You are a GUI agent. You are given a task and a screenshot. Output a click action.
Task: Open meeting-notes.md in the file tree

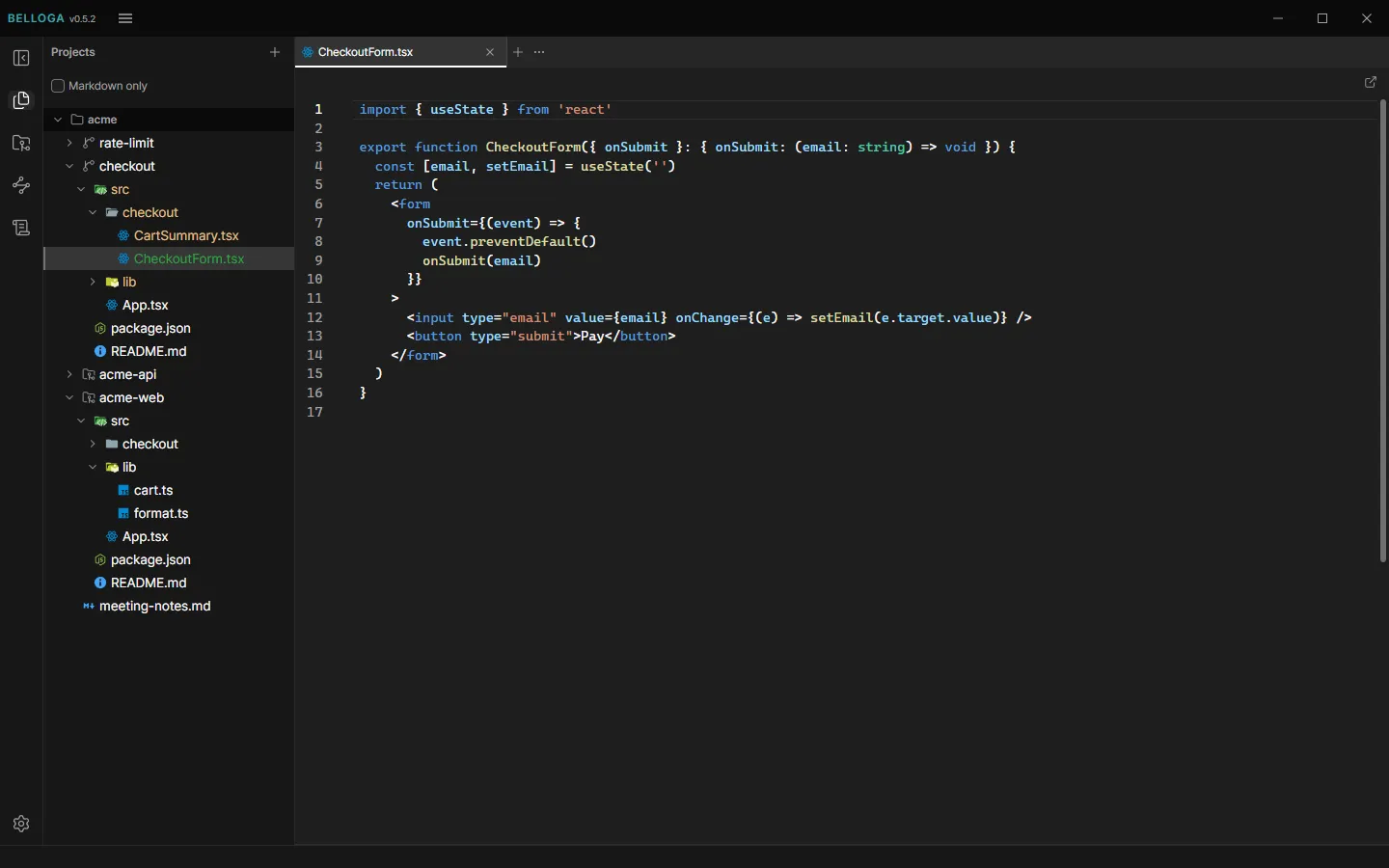coord(169,606)
